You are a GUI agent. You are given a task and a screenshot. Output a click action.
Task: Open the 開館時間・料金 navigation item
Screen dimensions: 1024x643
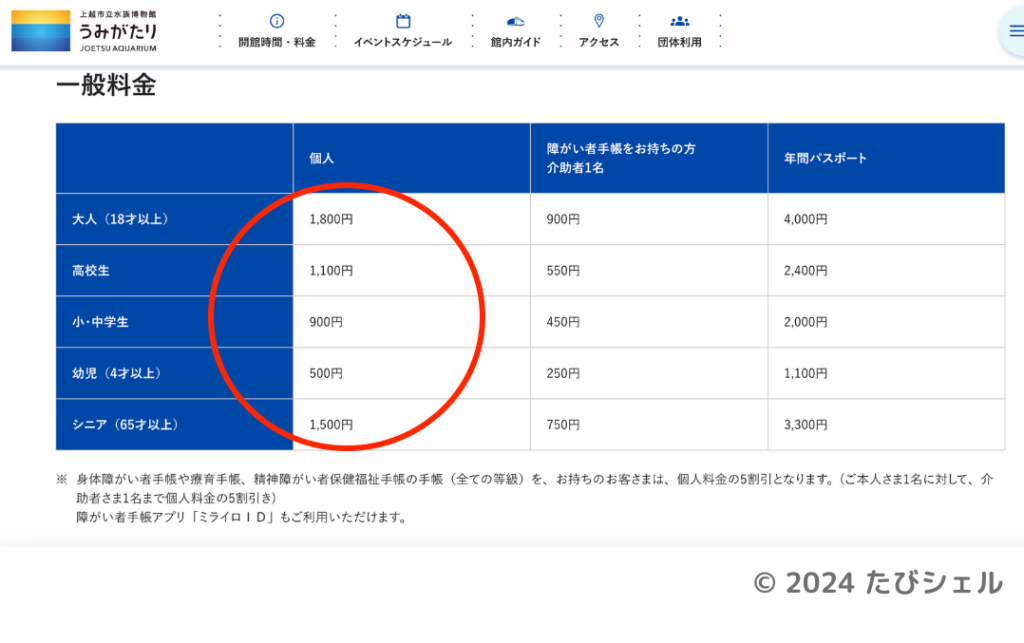[275, 42]
